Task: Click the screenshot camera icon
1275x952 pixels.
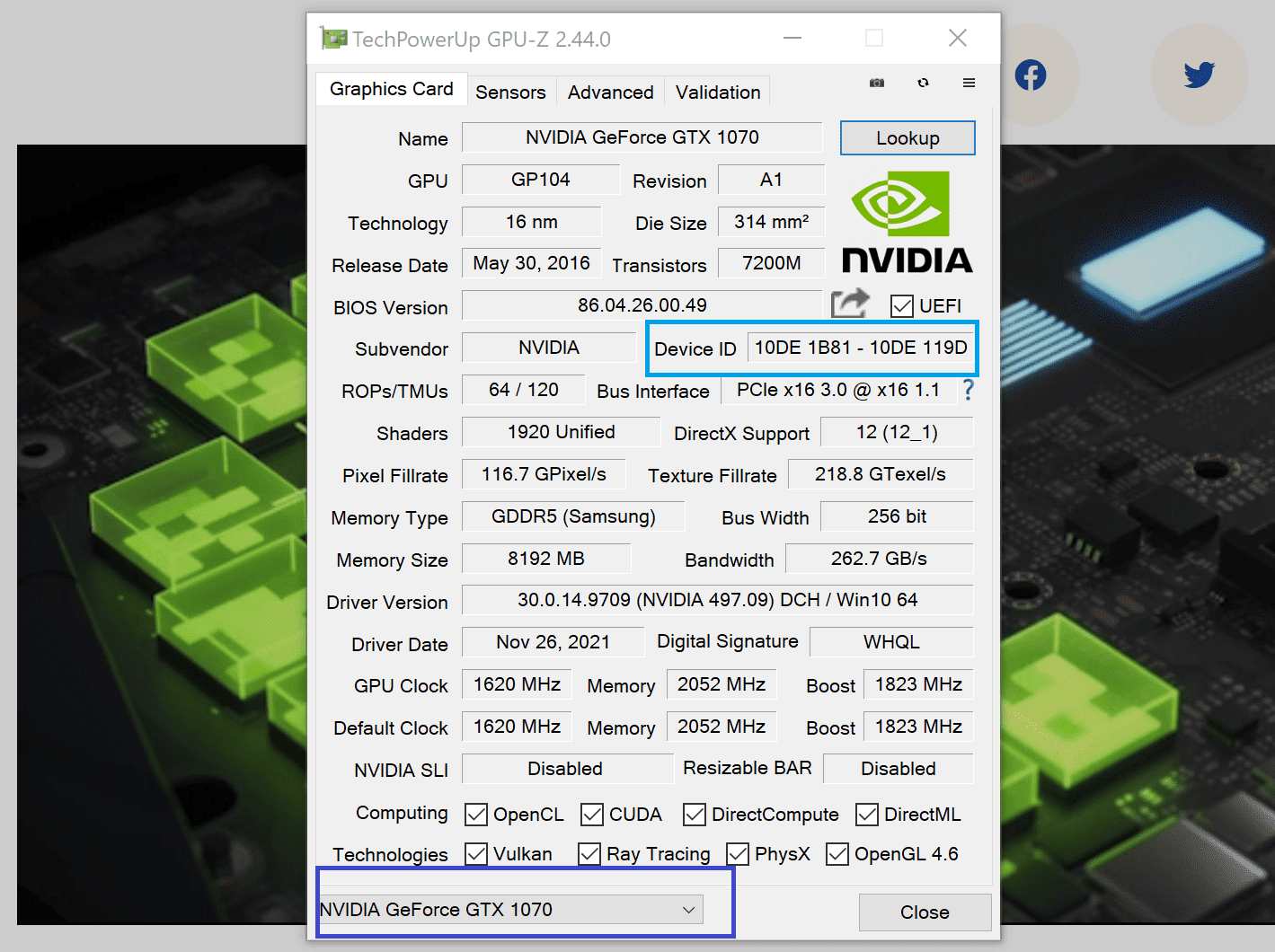Action: (x=877, y=83)
